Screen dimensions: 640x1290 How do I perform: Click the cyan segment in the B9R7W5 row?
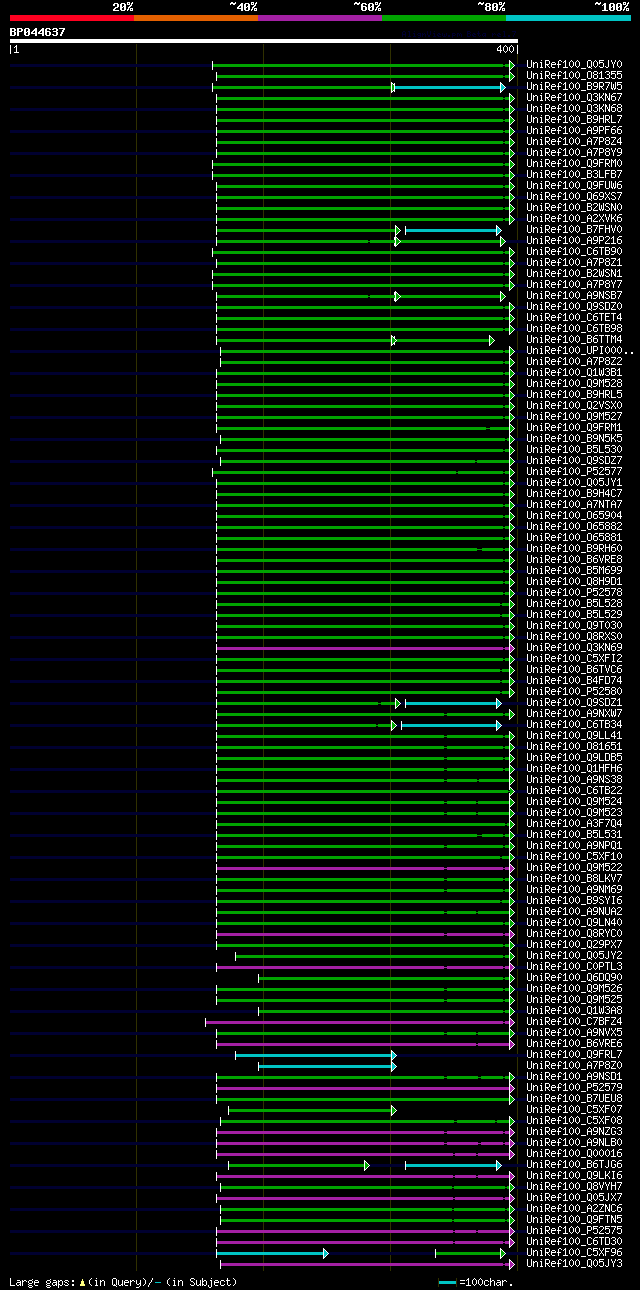tap(449, 87)
